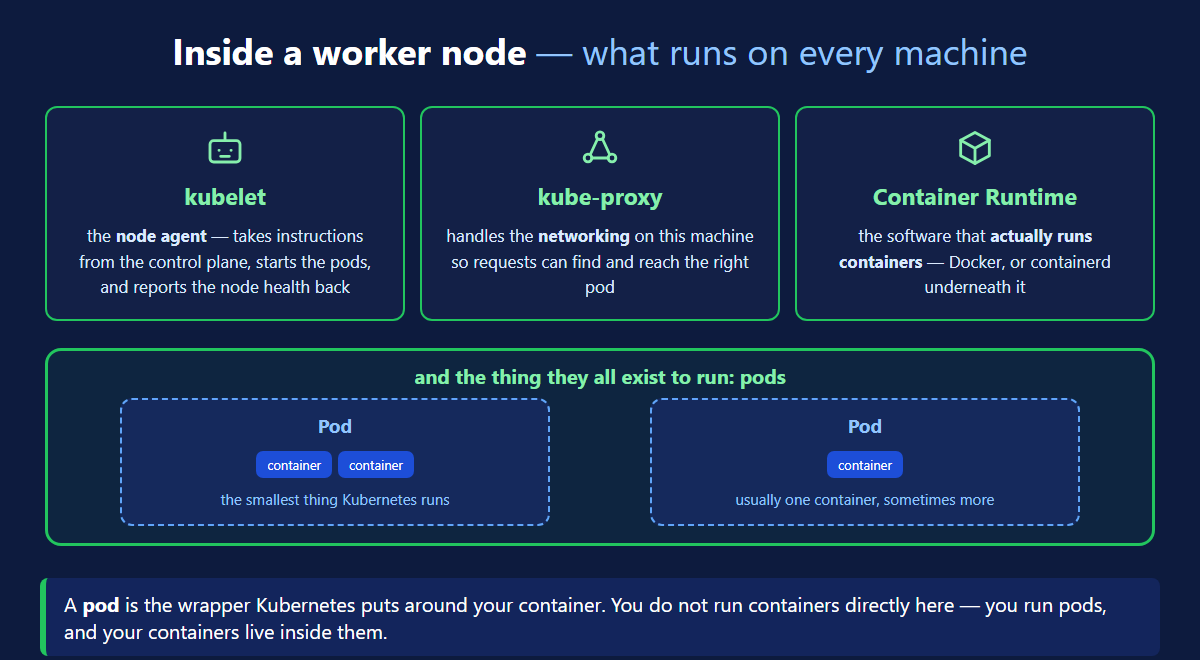Screen dimensions: 1200x660
Task: Select the kubelet heading
Action: click(225, 197)
